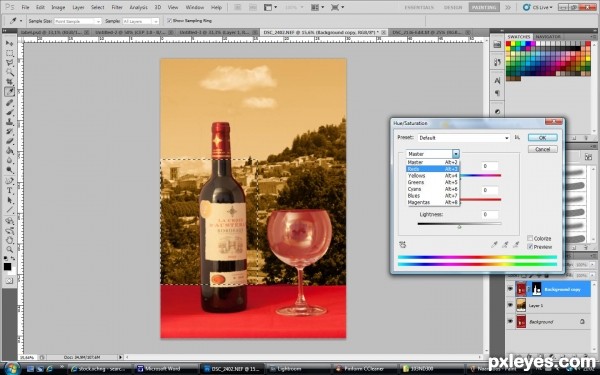
Task: Select the Brush tool
Action: click(9, 112)
